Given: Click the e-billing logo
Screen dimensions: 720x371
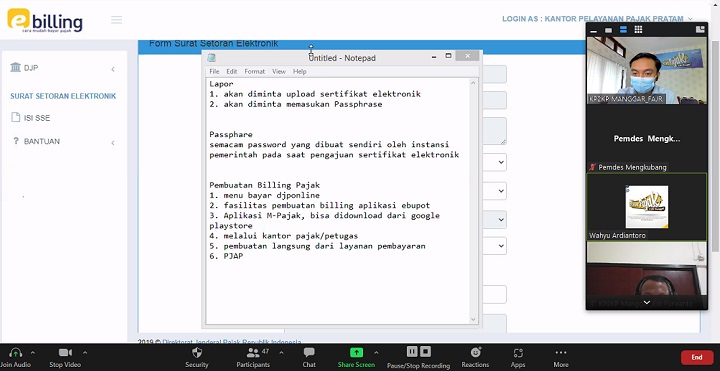Looking at the screenshot, I should [45, 21].
